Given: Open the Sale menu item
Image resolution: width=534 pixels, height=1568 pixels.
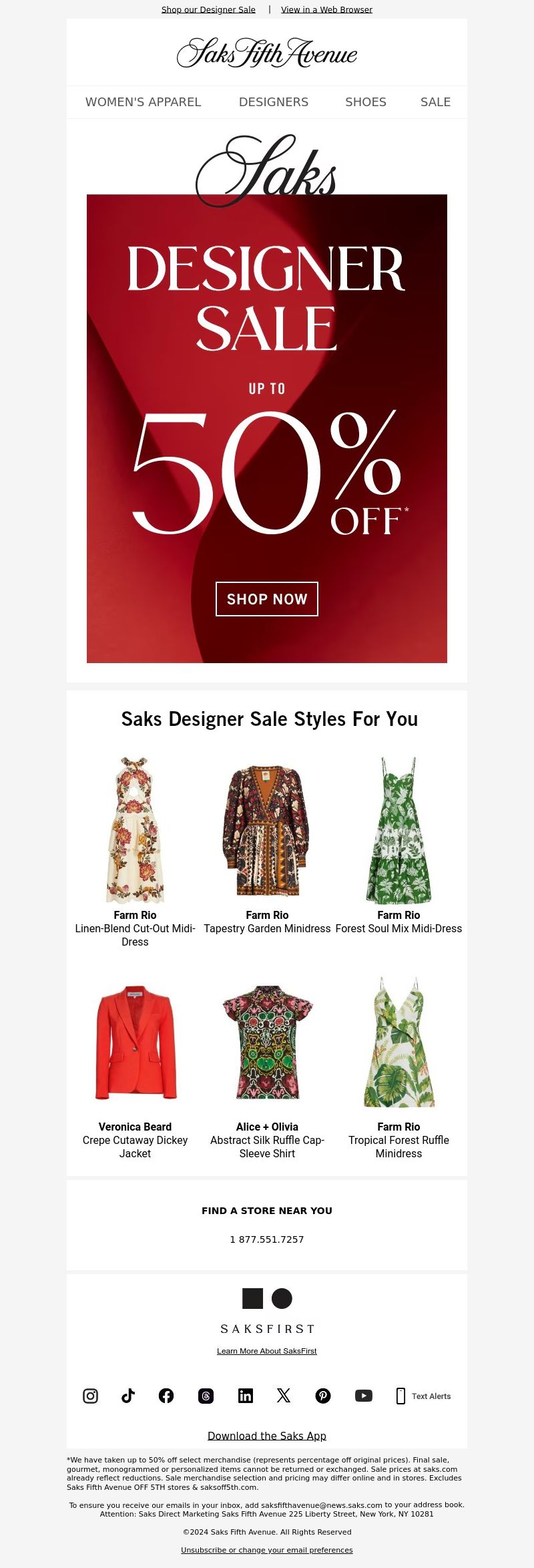Looking at the screenshot, I should tap(435, 102).
